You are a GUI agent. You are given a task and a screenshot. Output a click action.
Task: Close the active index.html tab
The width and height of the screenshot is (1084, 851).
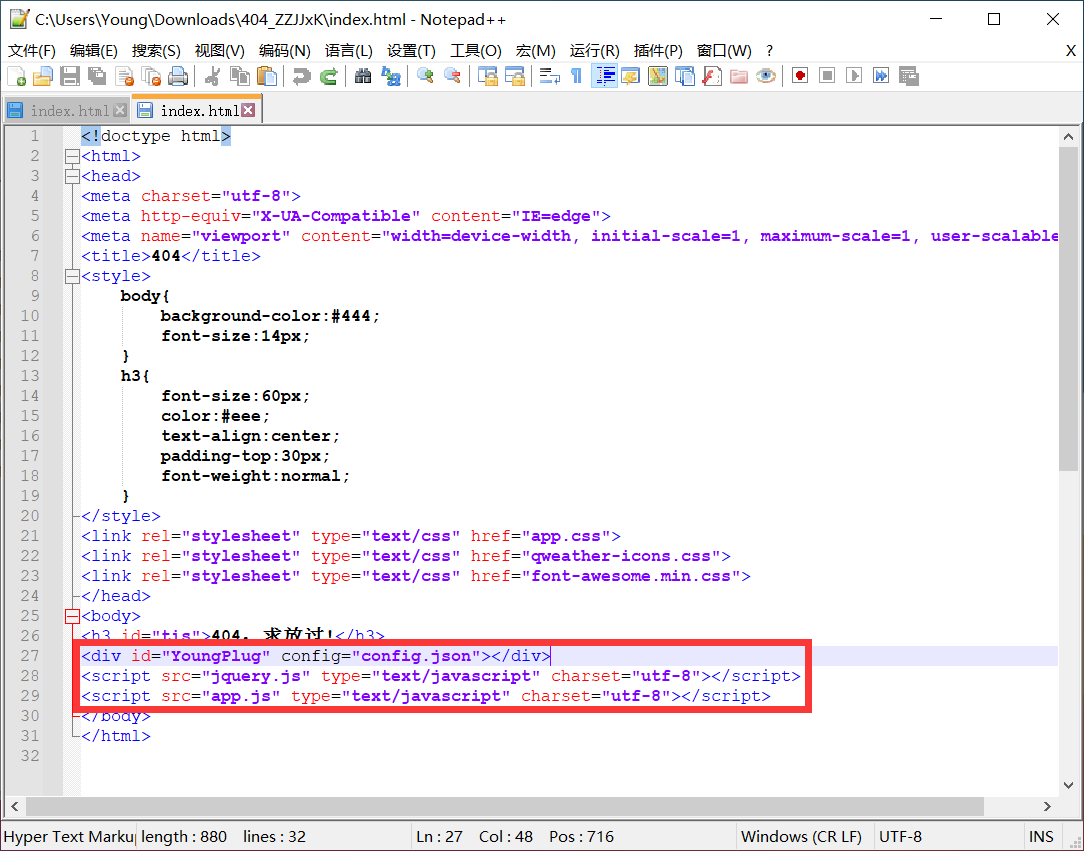(248, 110)
